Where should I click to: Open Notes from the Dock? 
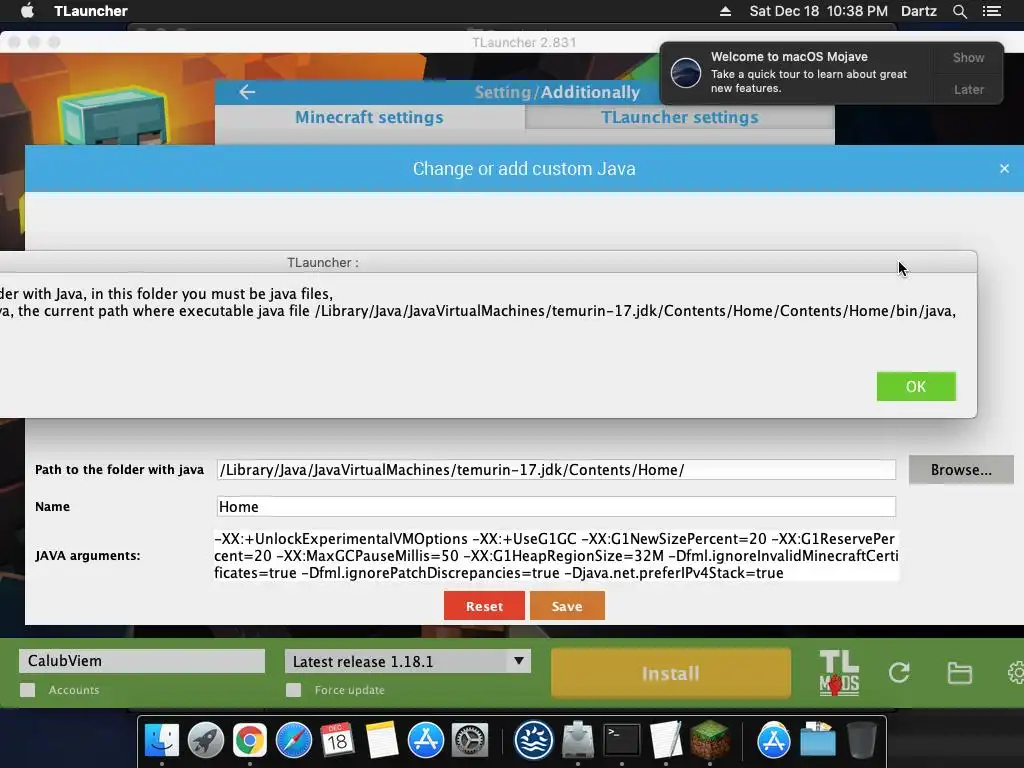click(381, 741)
